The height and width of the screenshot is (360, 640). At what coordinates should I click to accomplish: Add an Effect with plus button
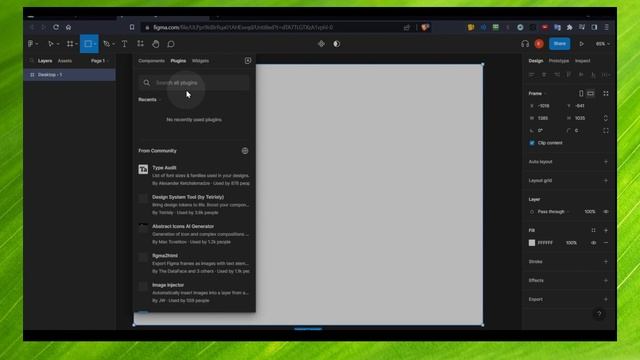606,280
